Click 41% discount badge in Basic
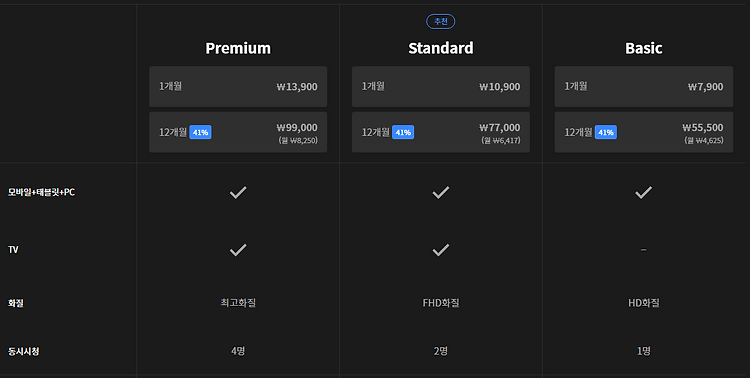The width and height of the screenshot is (750, 378). (x=606, y=132)
